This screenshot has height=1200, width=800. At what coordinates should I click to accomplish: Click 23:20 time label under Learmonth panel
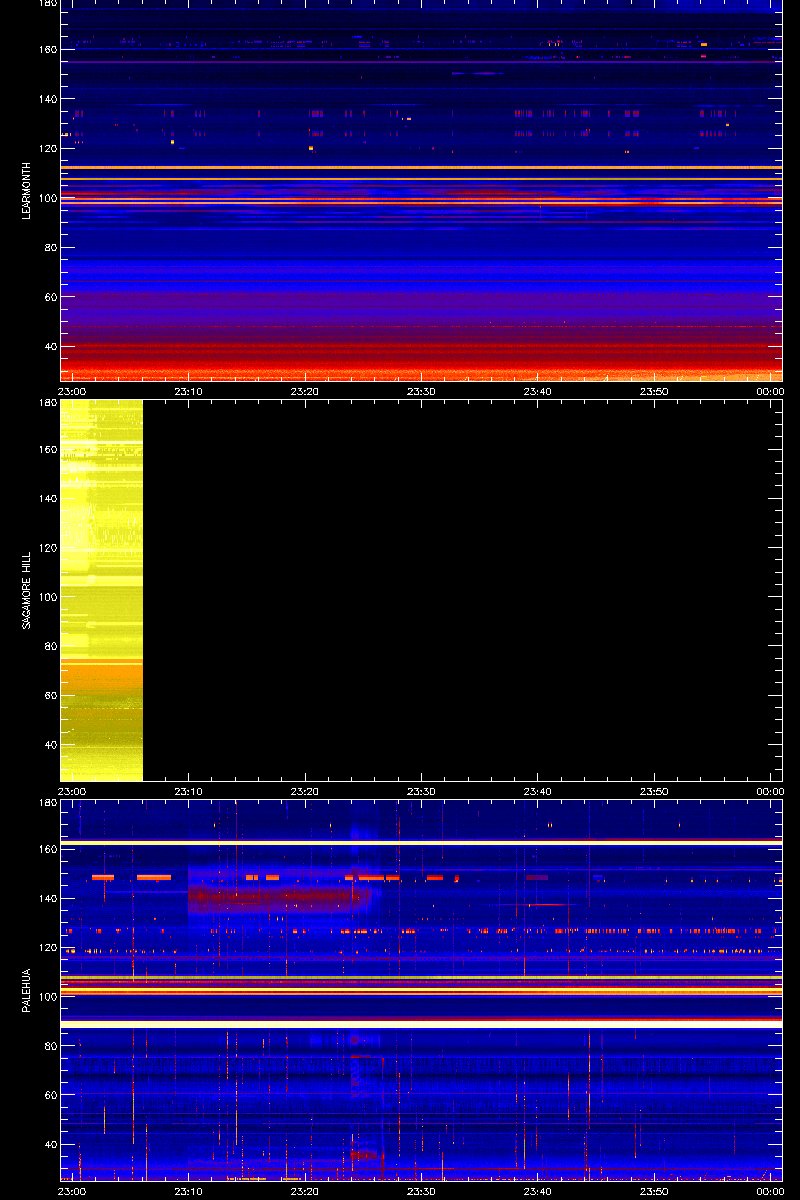coord(305,391)
